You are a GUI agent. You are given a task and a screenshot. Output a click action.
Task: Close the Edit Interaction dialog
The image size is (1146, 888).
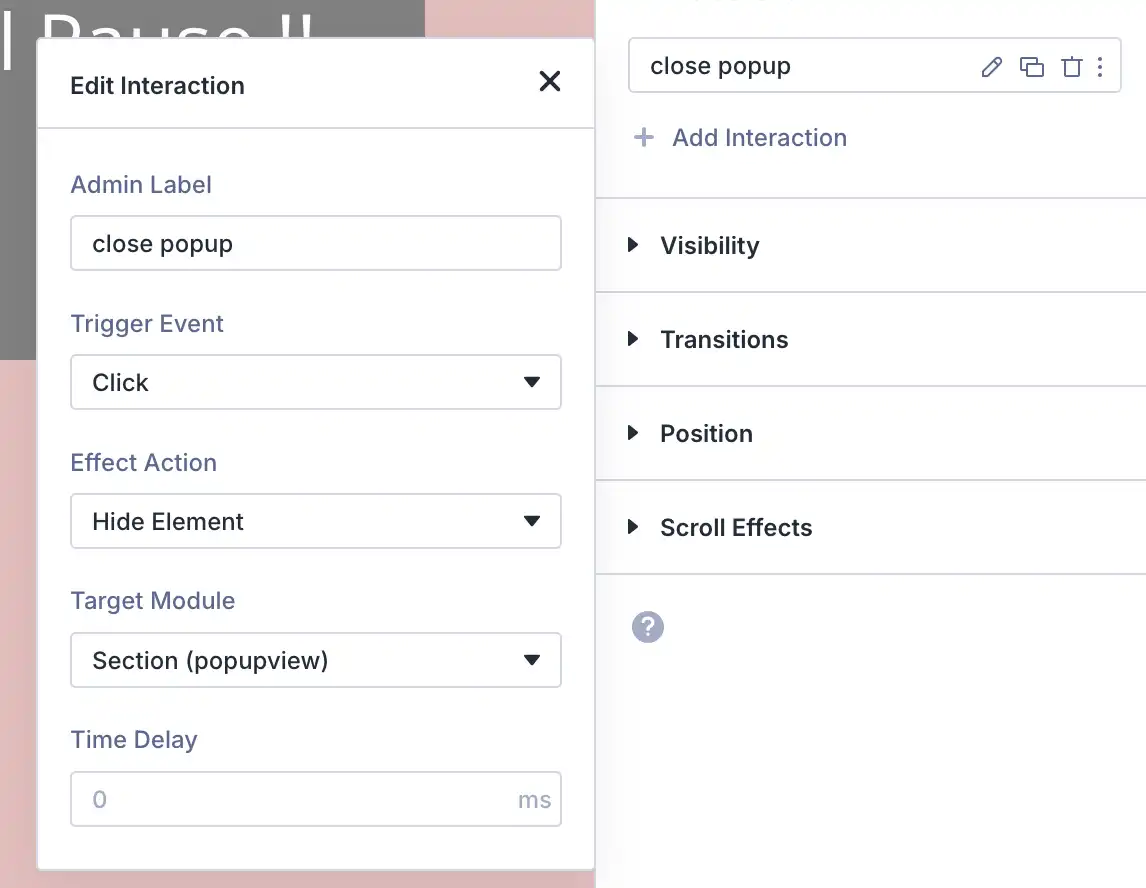[x=549, y=82]
